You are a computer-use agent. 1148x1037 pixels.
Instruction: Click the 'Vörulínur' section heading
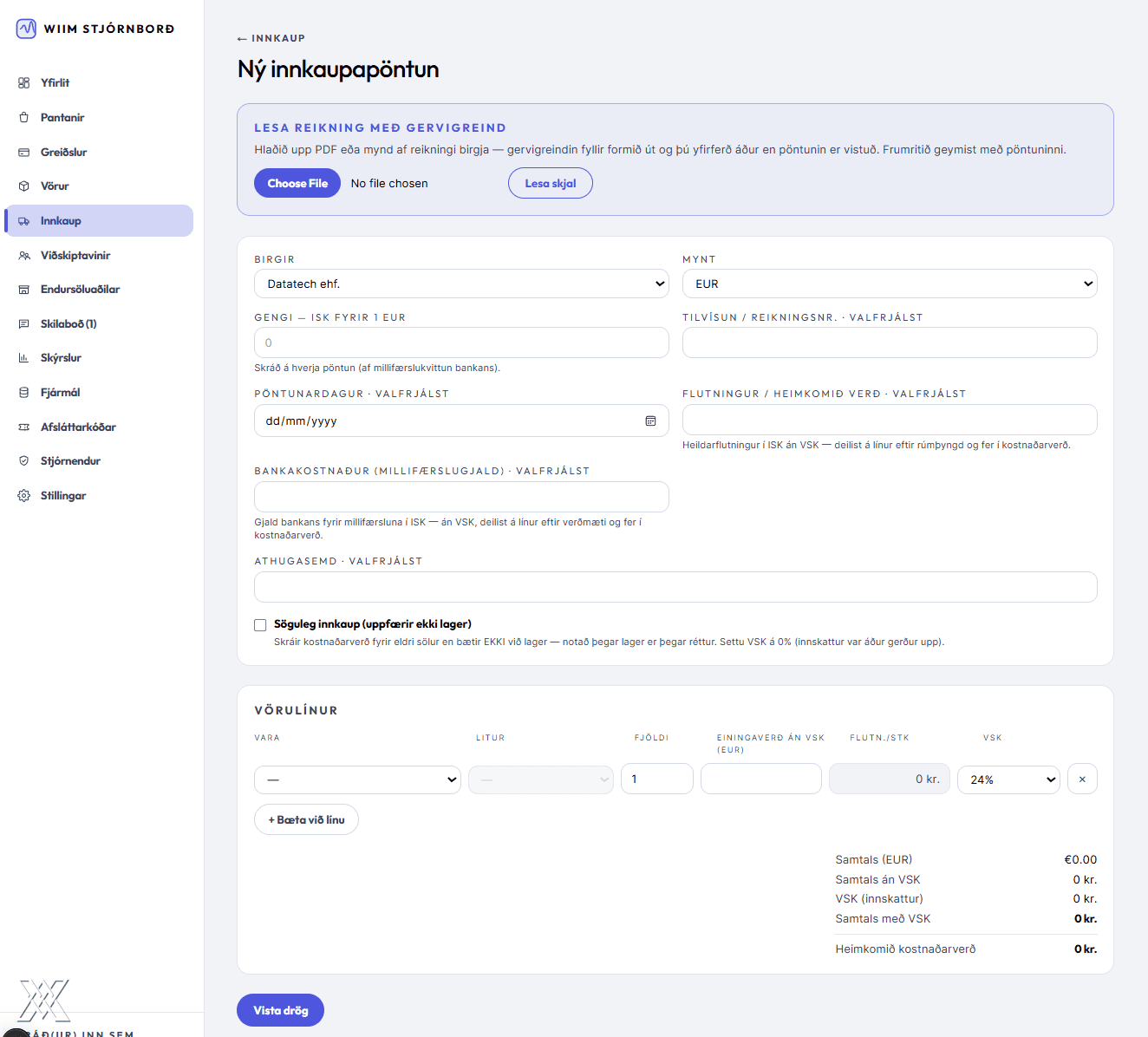[x=296, y=710]
